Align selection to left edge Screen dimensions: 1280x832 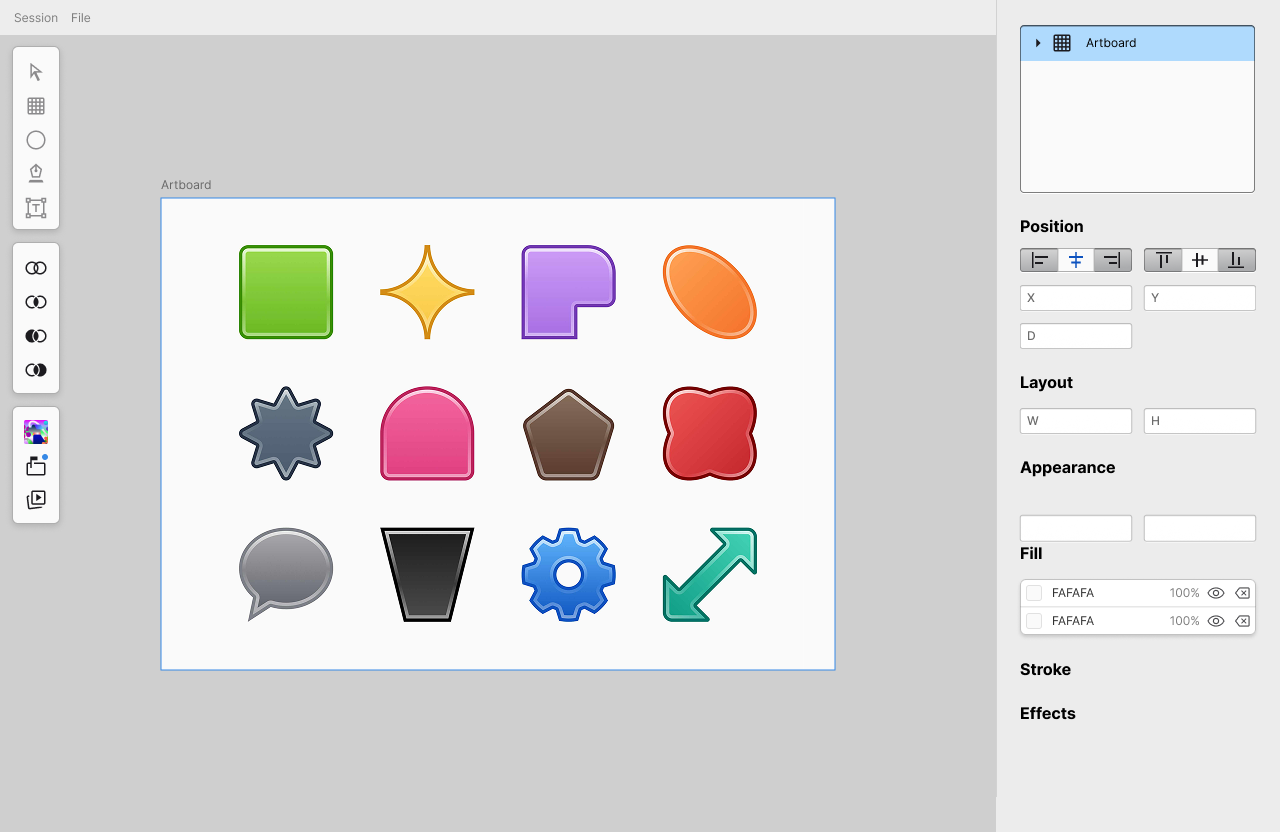pos(1039,260)
